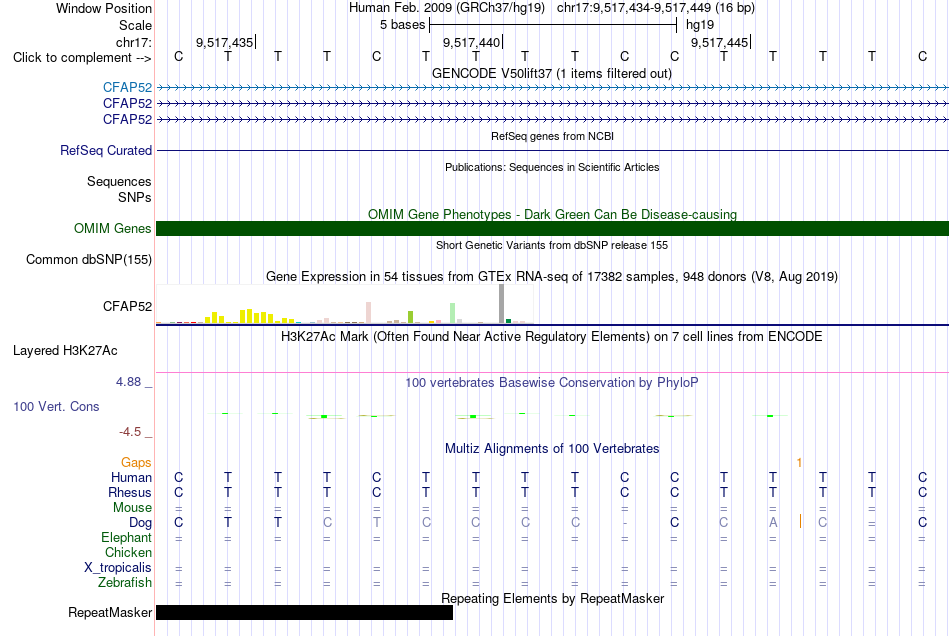Click the 'Click to complement -->' label

(82, 58)
